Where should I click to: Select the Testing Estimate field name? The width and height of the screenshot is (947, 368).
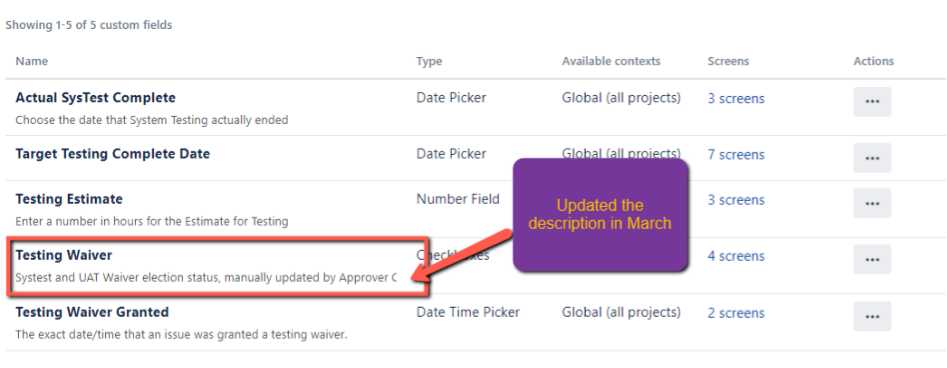coord(69,199)
